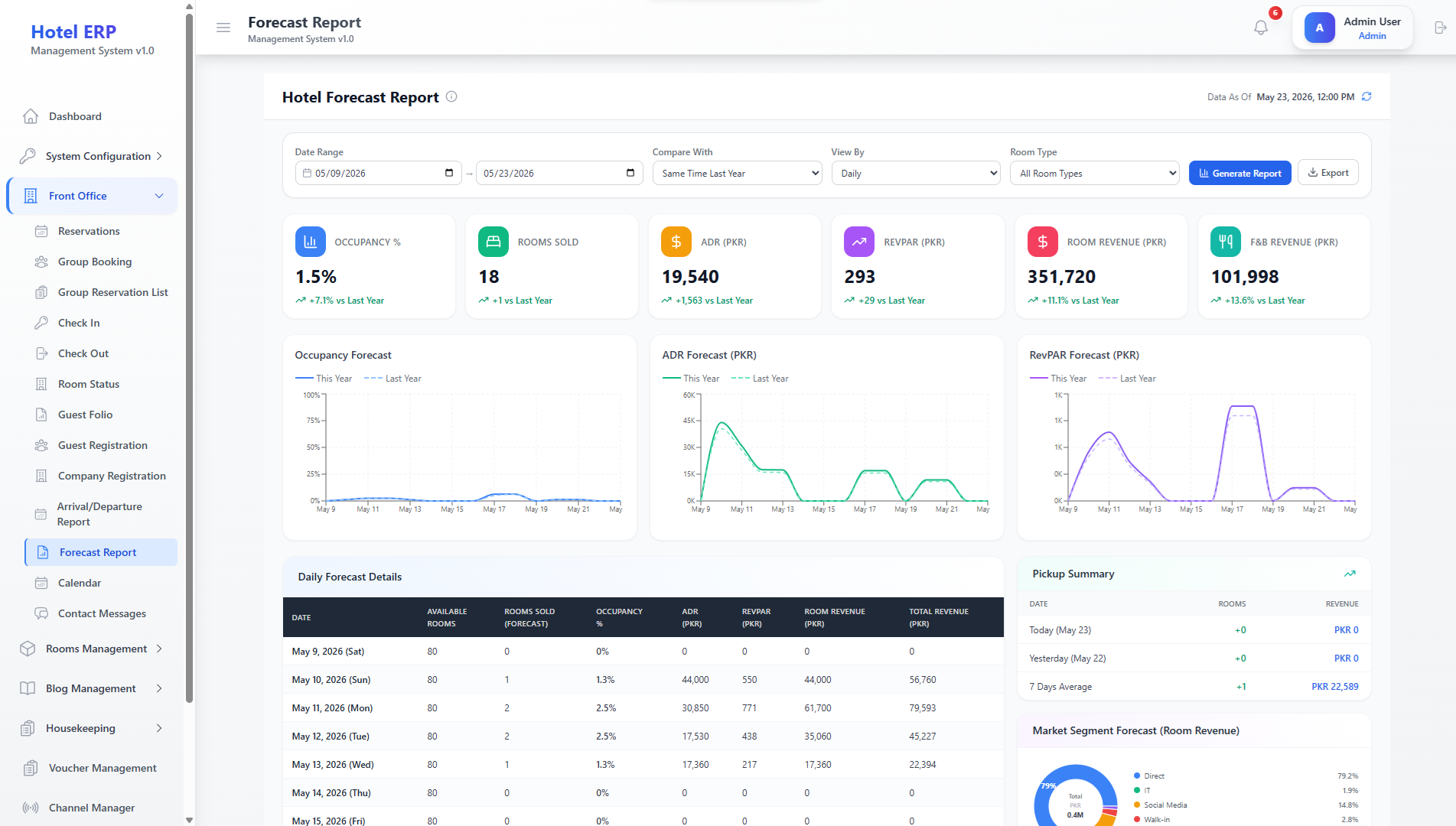The width and height of the screenshot is (1456, 826).
Task: Click the Pickup Summary trend icon
Action: (1350, 574)
